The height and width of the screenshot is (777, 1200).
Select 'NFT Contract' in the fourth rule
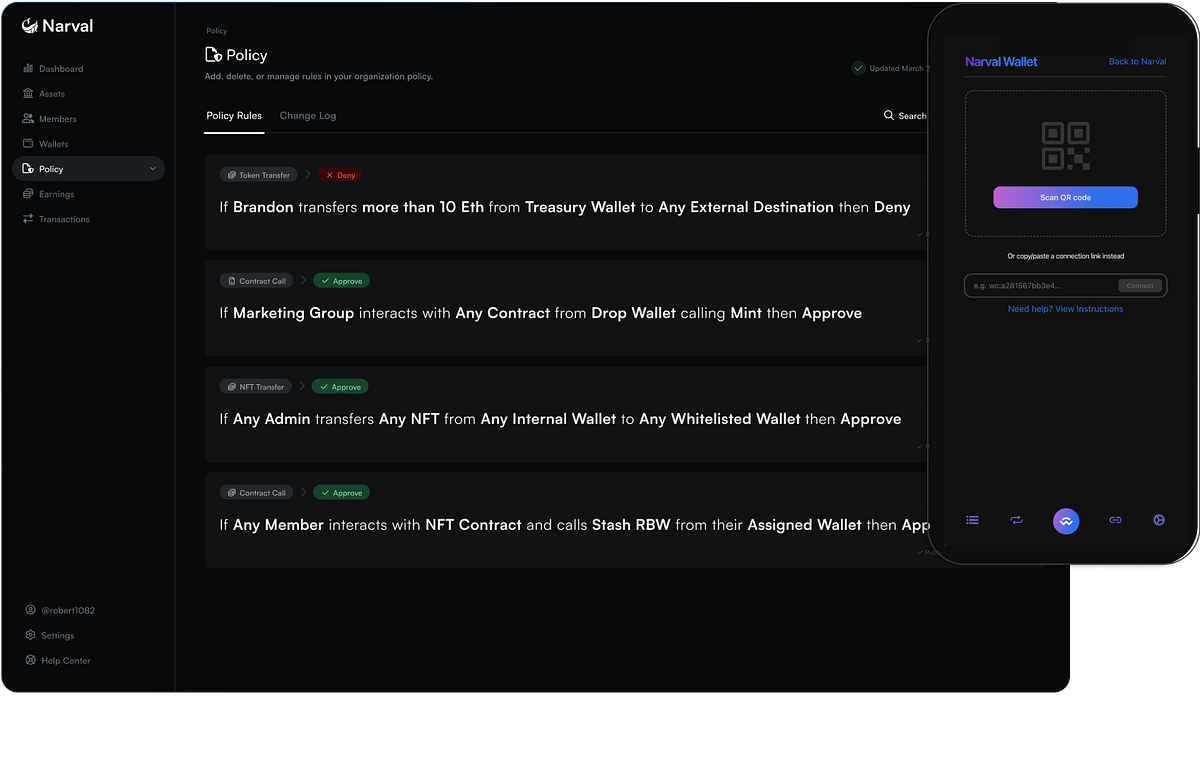click(473, 525)
